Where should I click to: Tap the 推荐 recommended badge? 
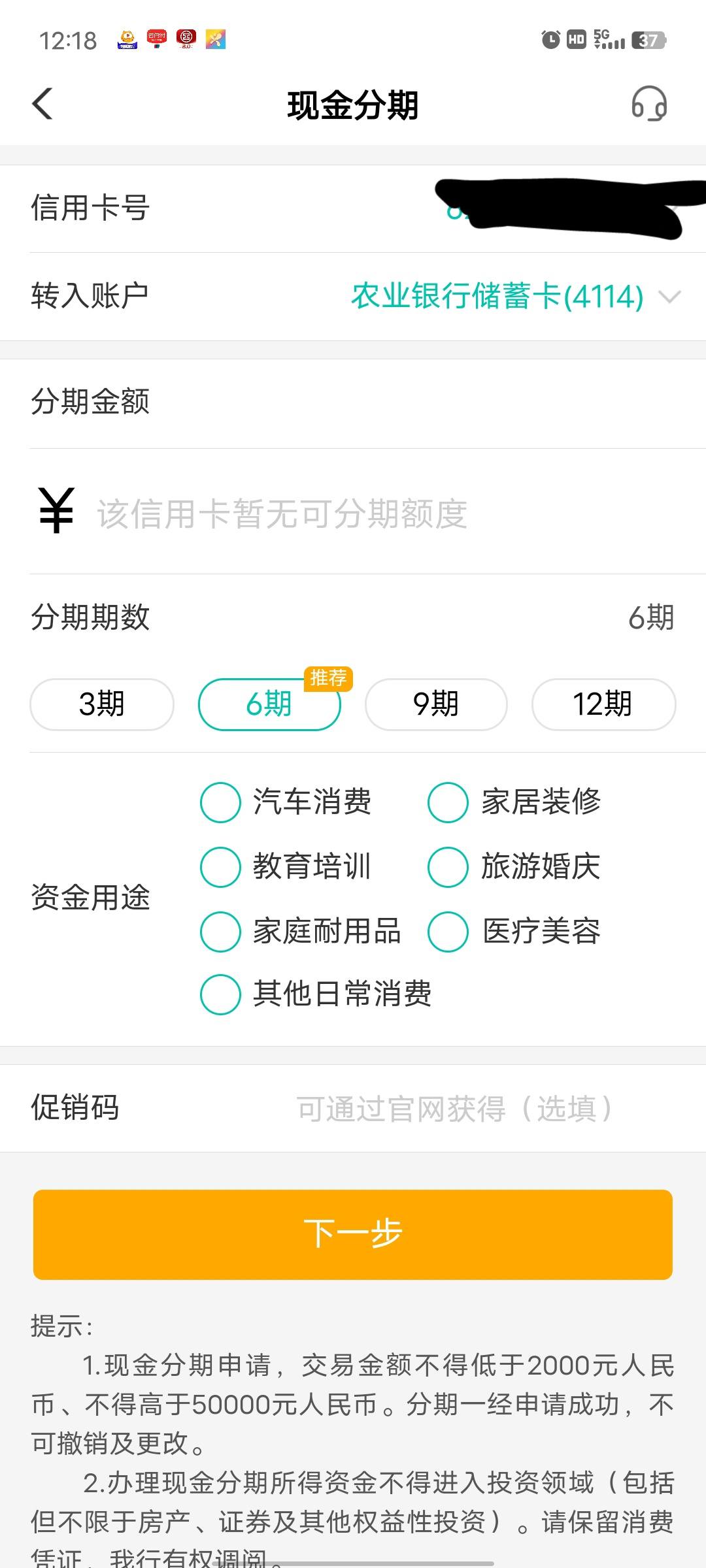pos(328,678)
